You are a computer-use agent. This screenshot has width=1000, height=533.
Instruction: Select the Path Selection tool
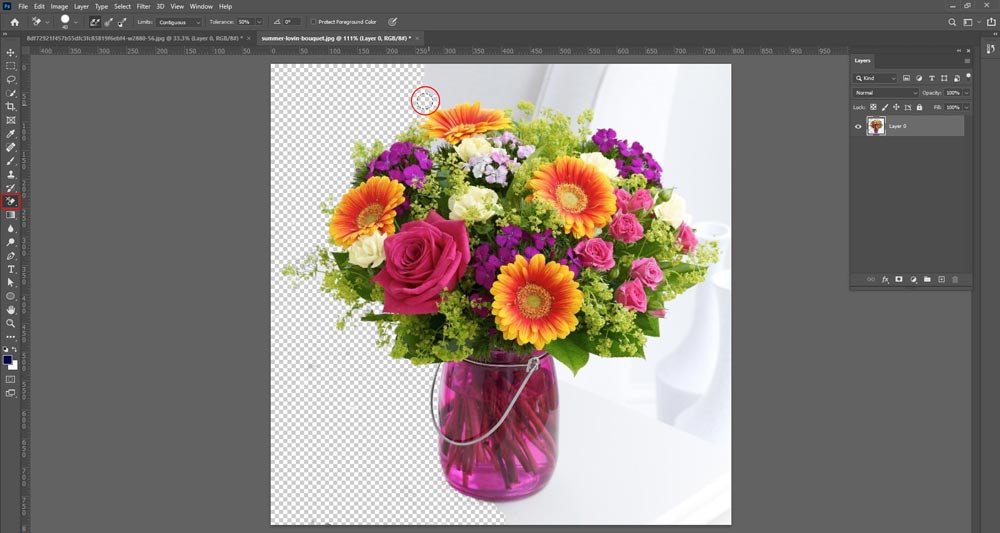pyautogui.click(x=11, y=282)
